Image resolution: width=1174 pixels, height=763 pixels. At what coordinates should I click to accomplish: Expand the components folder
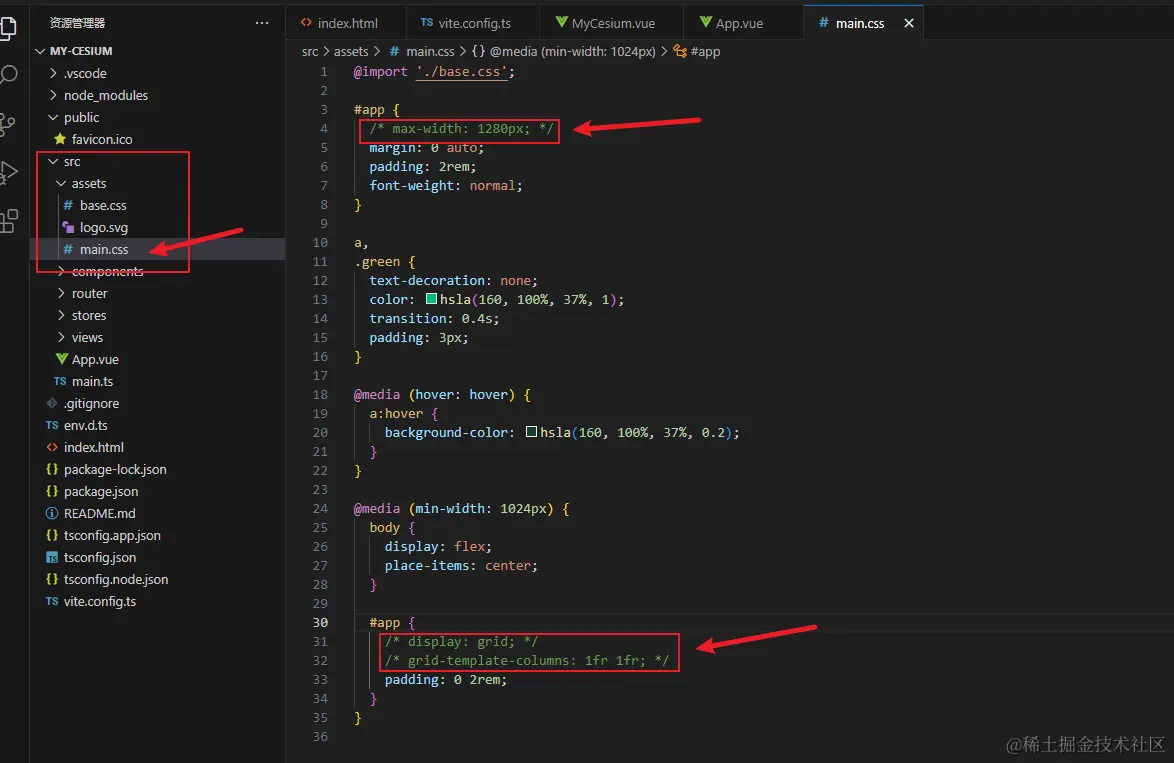[x=61, y=271]
